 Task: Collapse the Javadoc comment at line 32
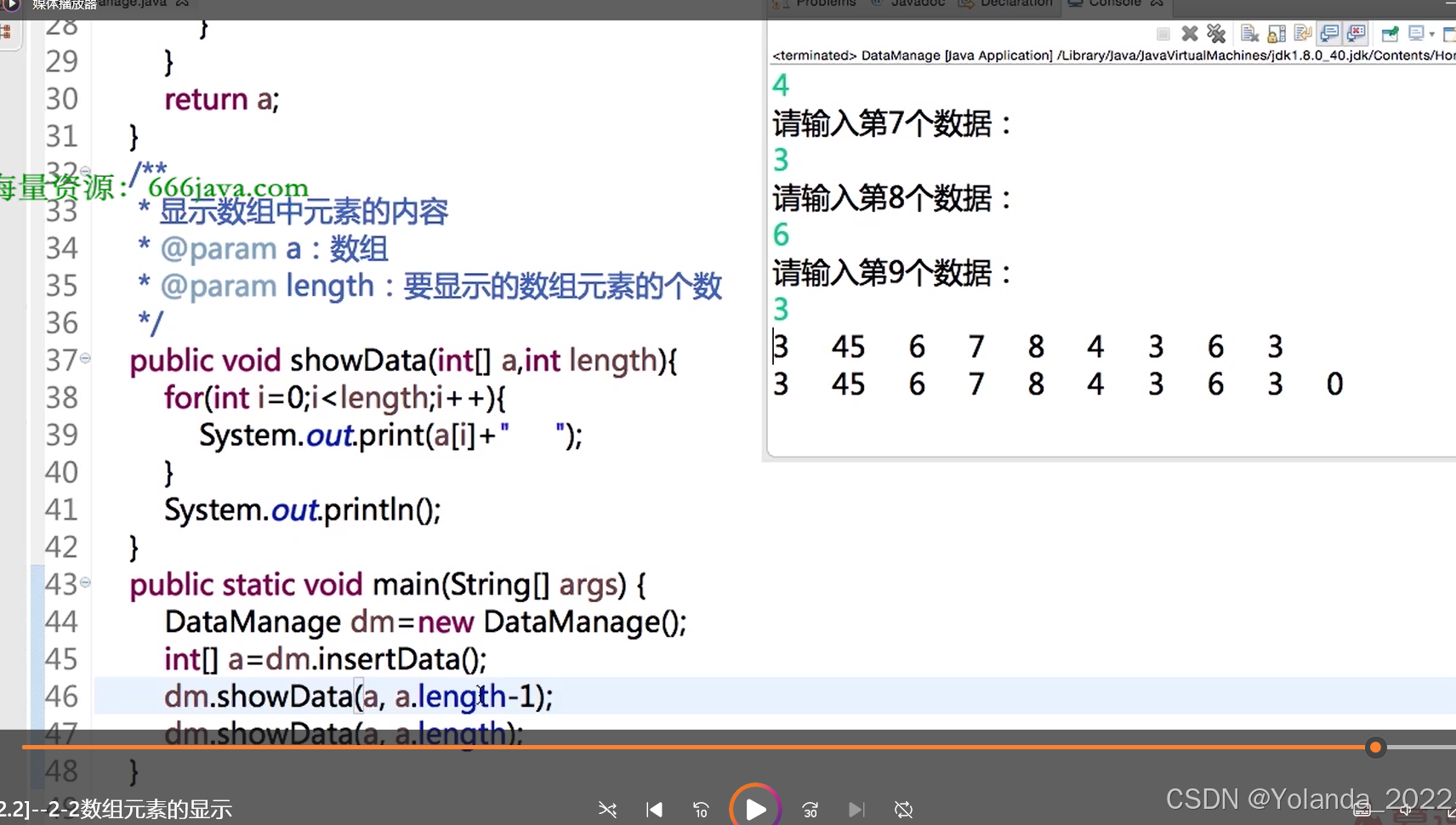(x=85, y=171)
